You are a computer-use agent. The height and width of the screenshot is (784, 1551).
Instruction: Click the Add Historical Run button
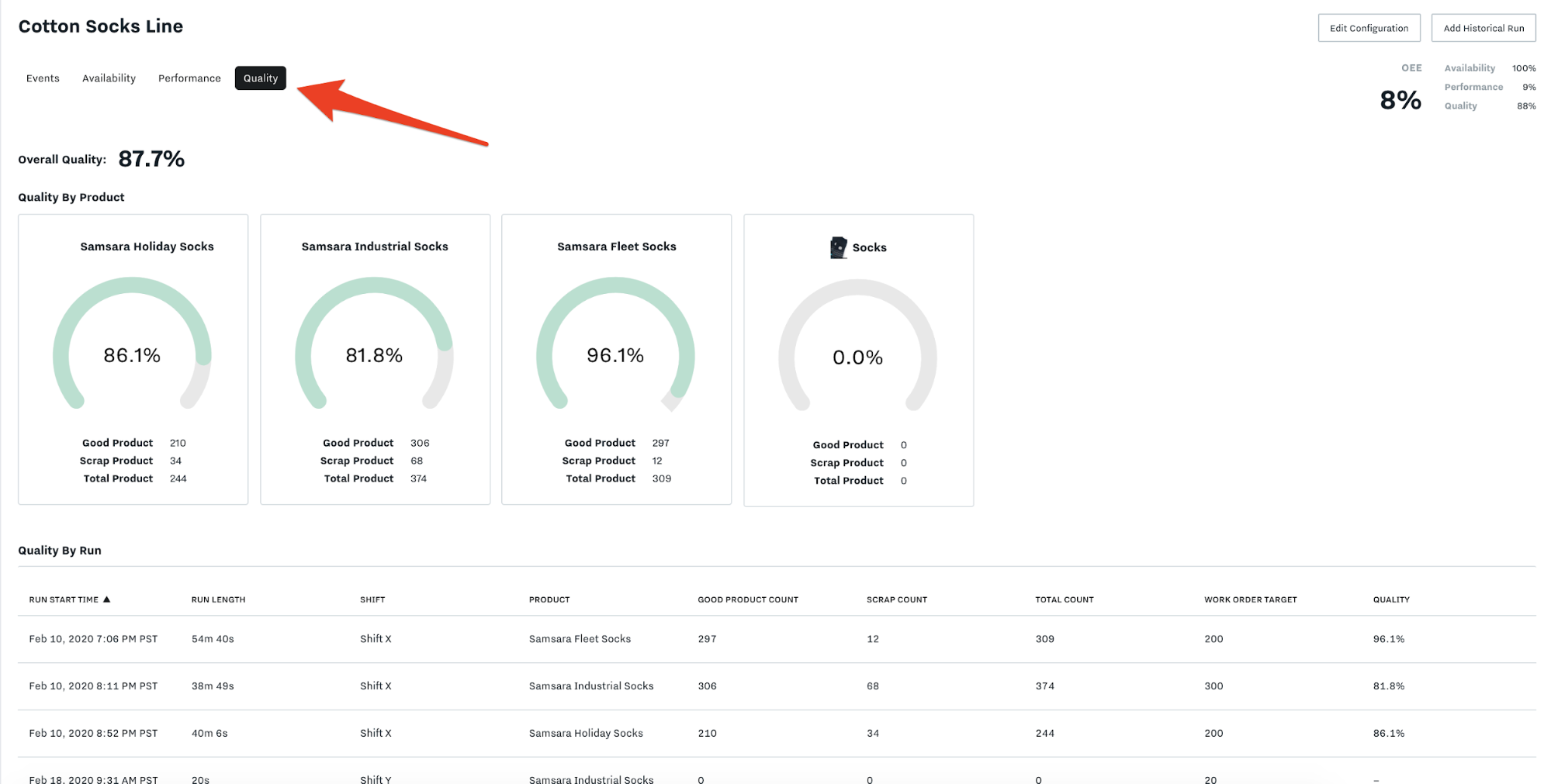click(x=1483, y=28)
